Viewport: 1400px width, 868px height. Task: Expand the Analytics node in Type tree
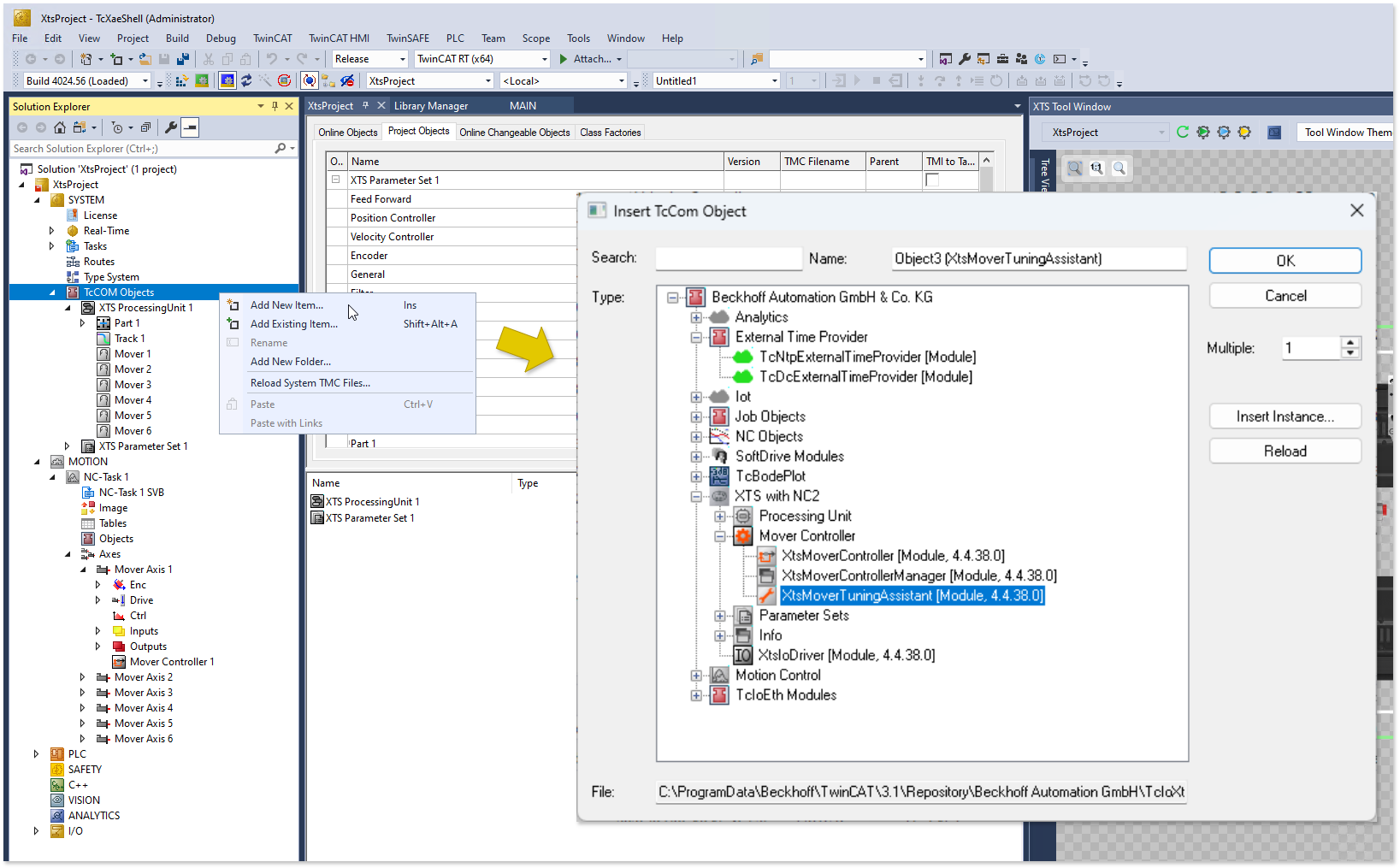(x=696, y=317)
